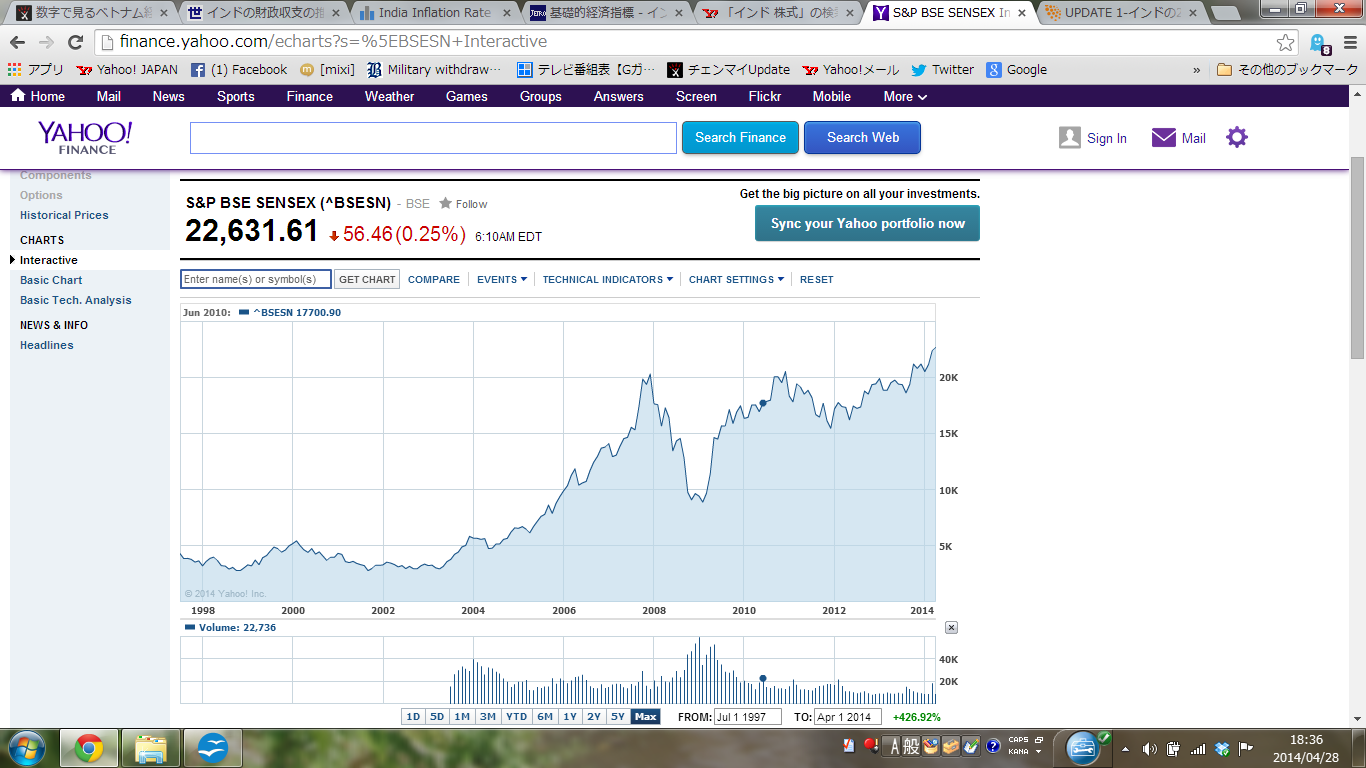Click the blue help question mark on the IME bar
The image size is (1366, 768).
(x=993, y=746)
